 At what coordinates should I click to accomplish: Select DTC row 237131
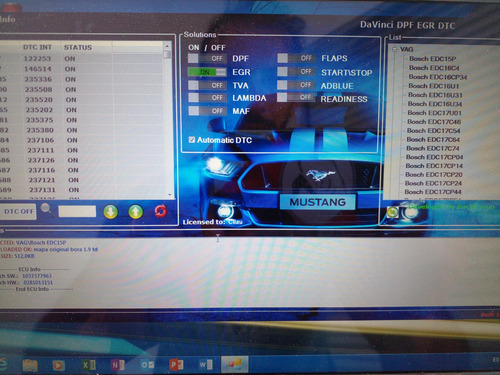click(x=83, y=190)
